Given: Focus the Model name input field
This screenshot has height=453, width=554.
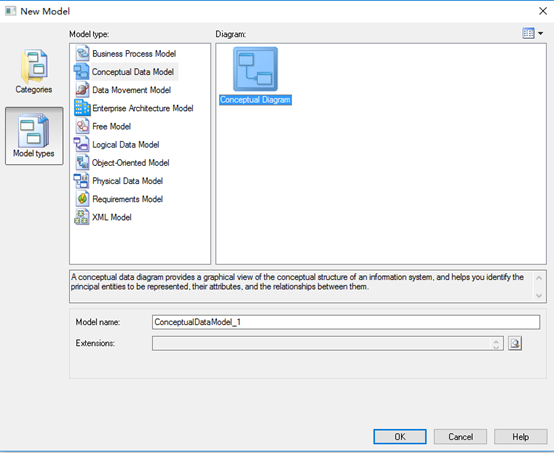Looking at the screenshot, I should tap(346, 322).
